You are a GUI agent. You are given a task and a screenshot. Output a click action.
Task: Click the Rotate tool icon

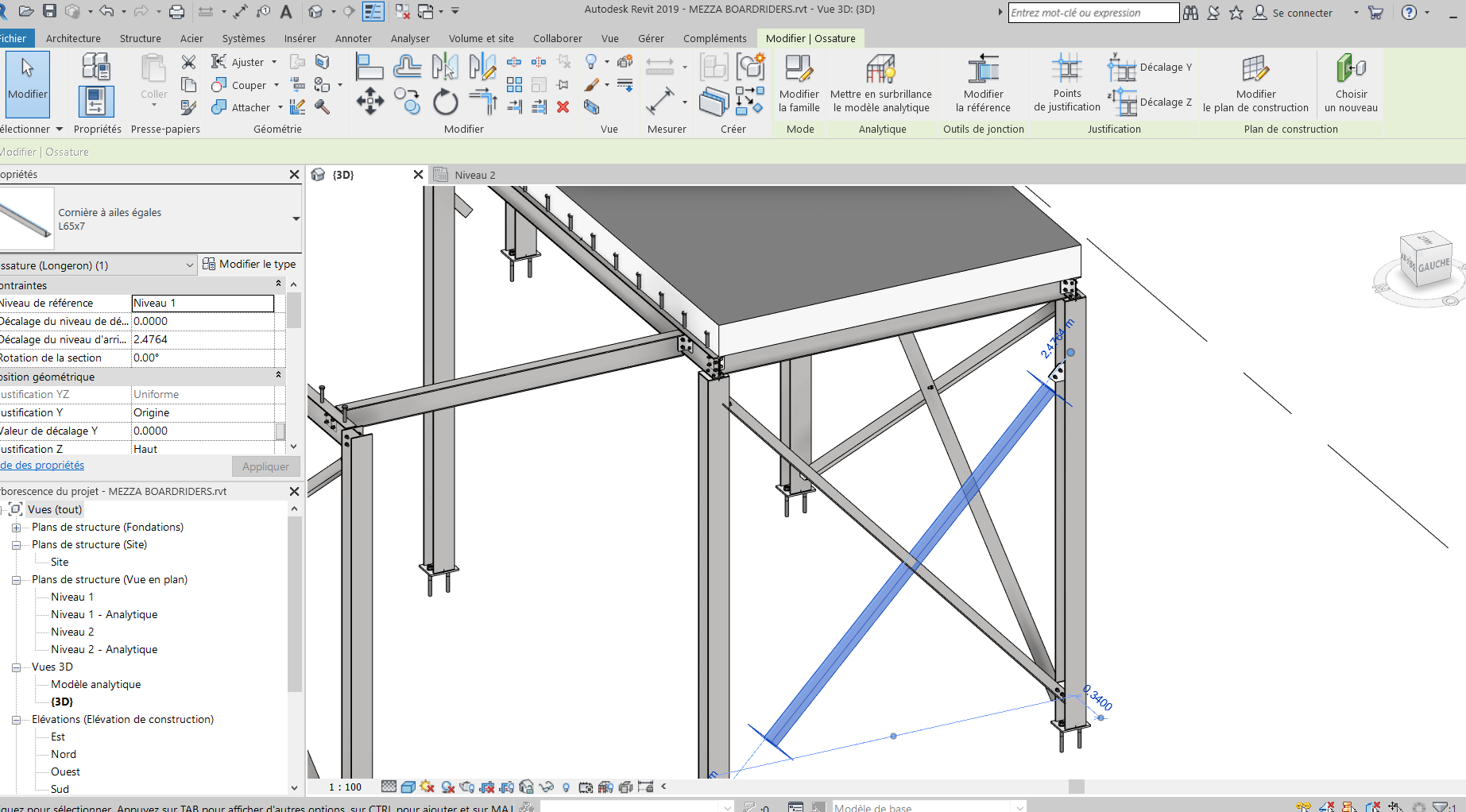pos(445,102)
